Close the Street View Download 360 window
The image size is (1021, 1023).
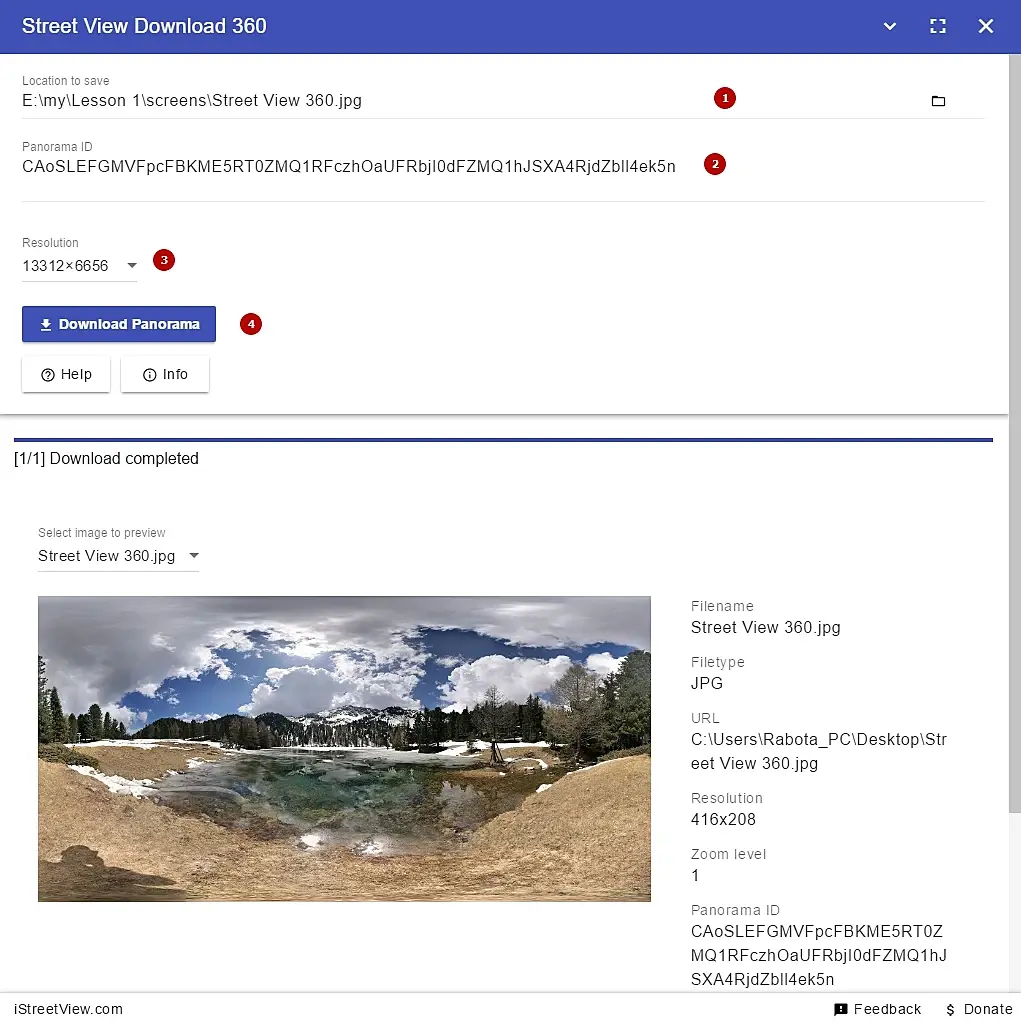[x=985, y=26]
